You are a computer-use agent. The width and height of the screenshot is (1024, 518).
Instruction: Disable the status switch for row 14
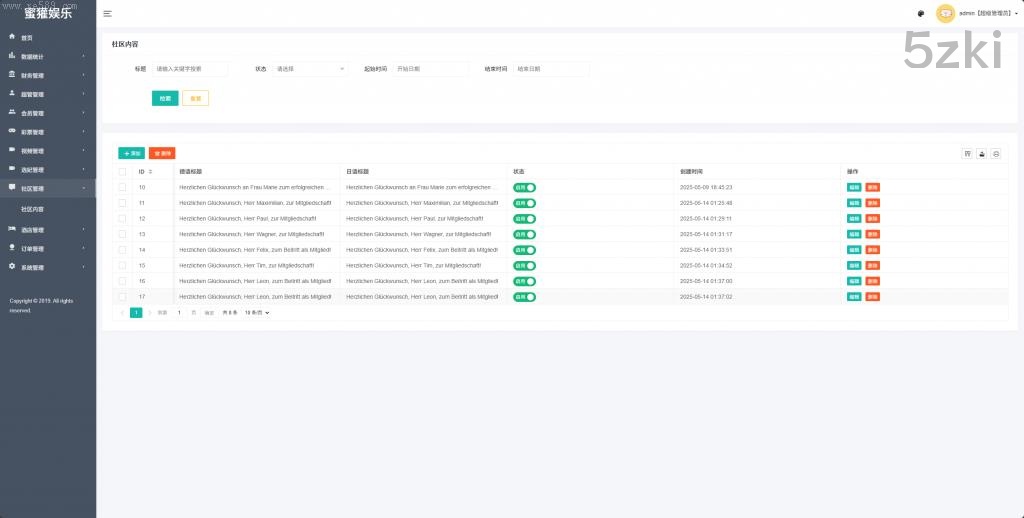point(525,250)
